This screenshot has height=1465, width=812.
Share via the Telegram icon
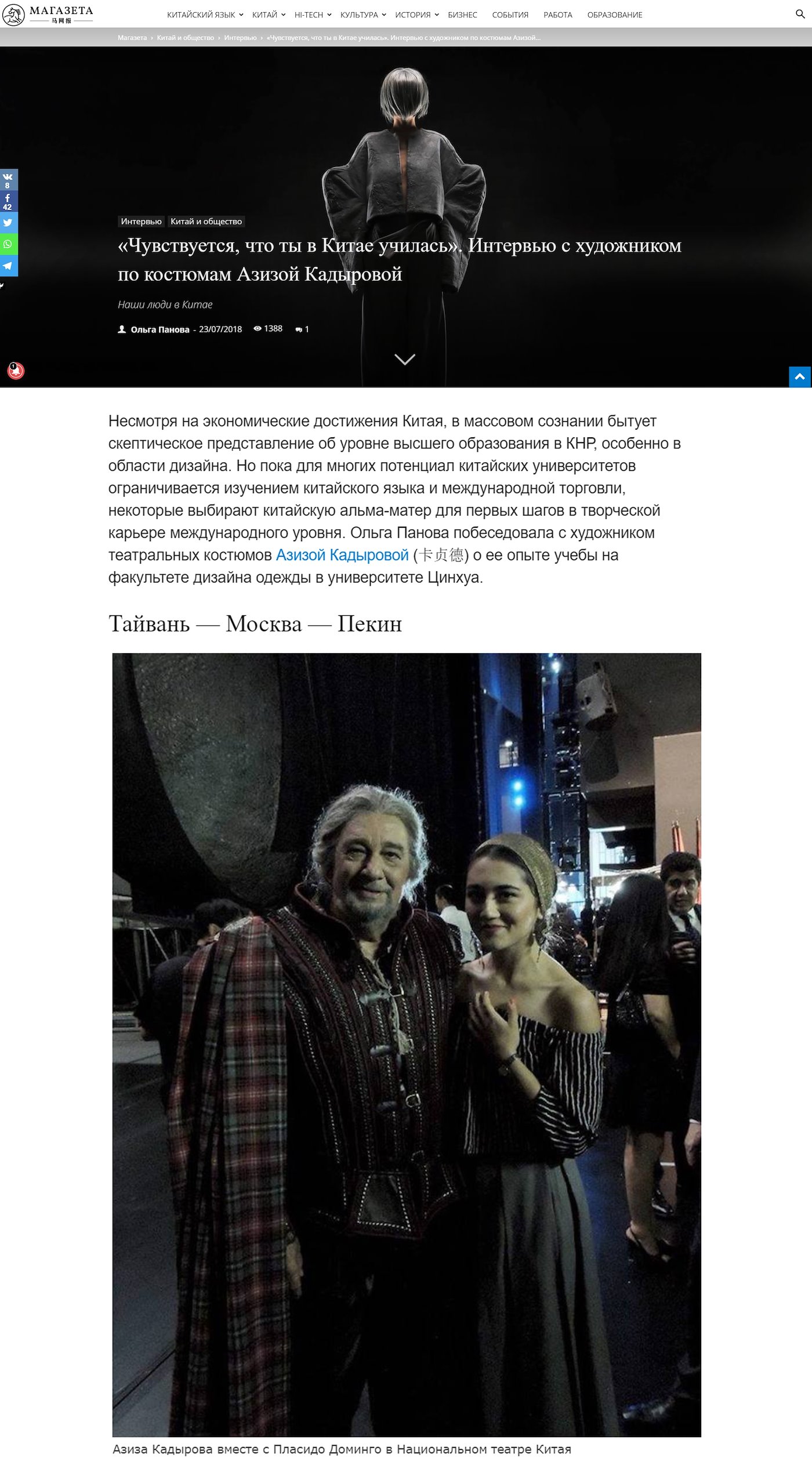coord(8,266)
